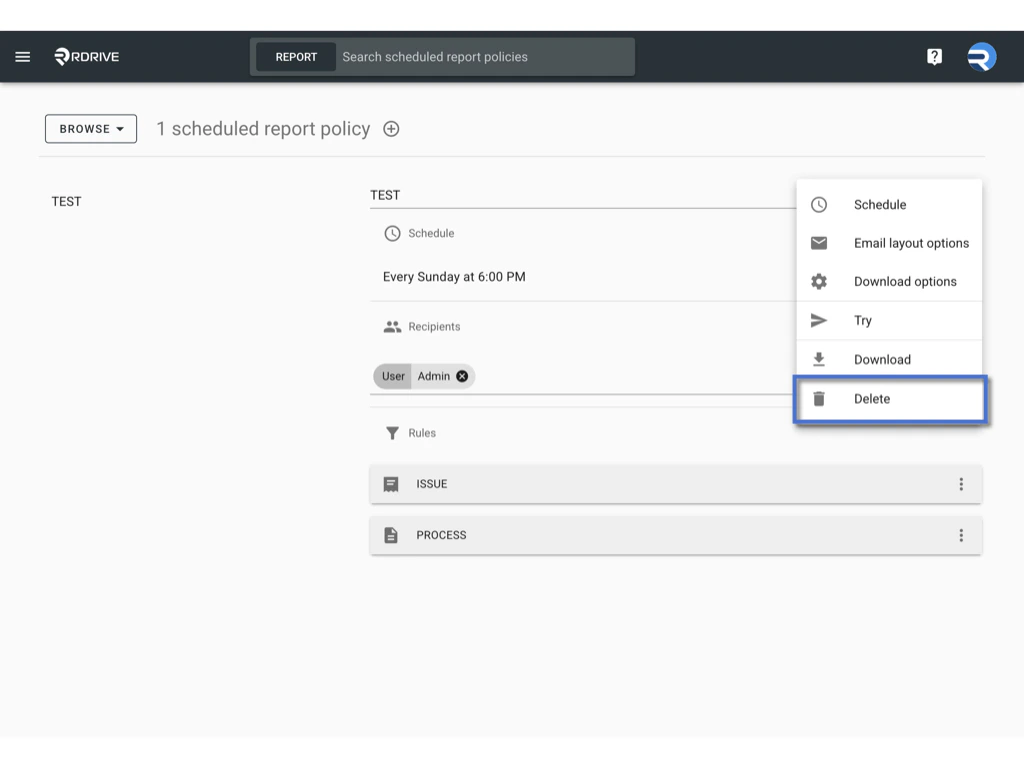
Task: Click the Rules filter funnel icon
Action: [x=392, y=432]
